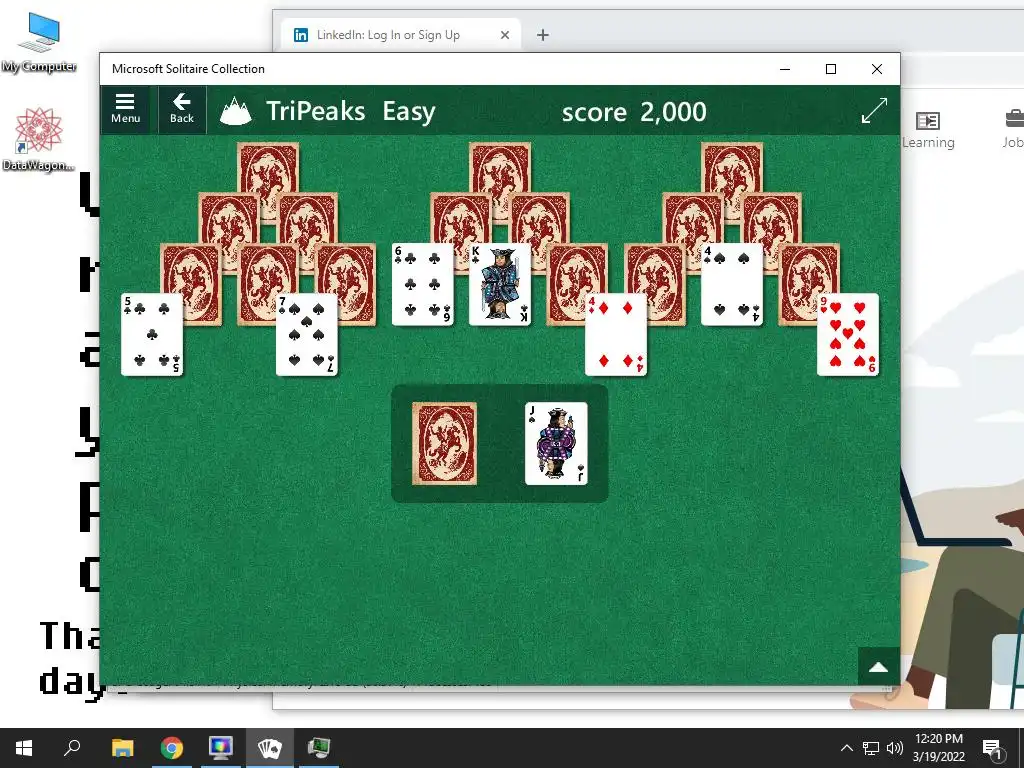Viewport: 1024px width, 768px height.
Task: Draw a card from the face-down stock pile
Action: point(444,443)
